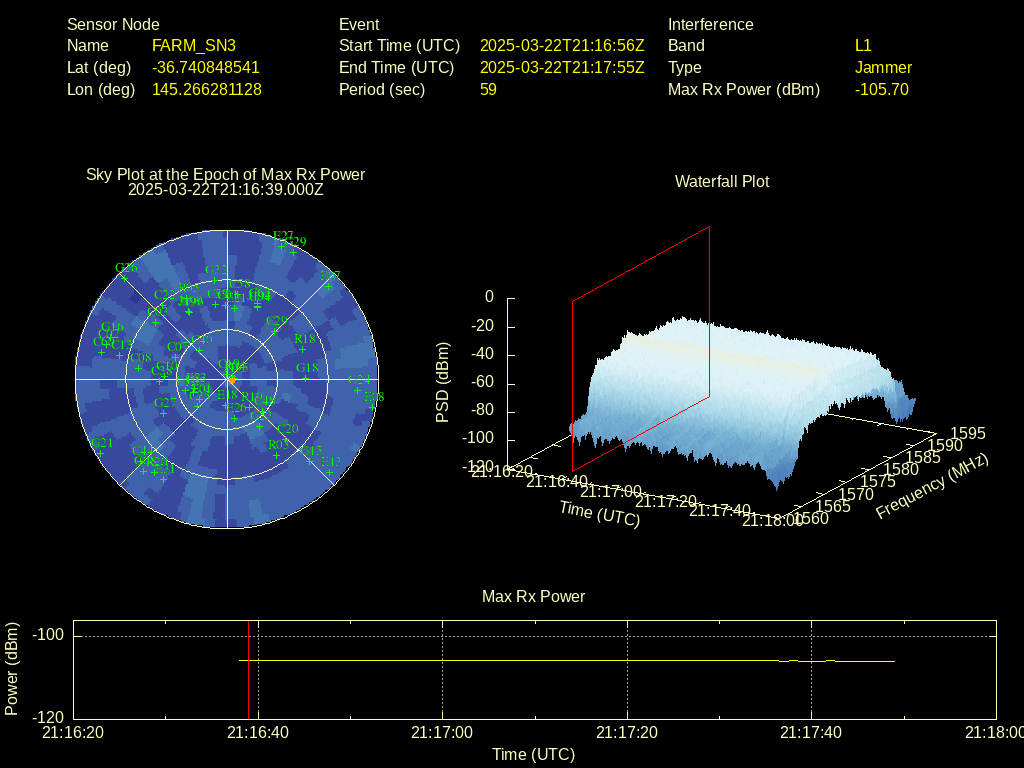Click the FARM_SN3 sensor name value
The height and width of the screenshot is (768, 1024).
tap(194, 45)
